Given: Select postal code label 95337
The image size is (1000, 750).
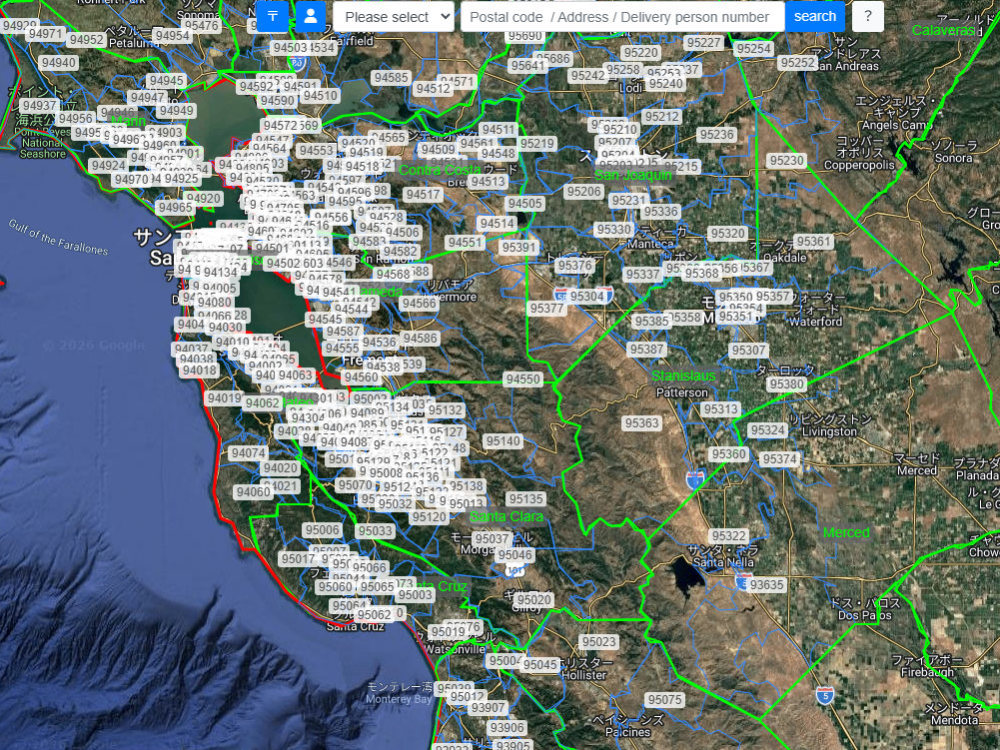Looking at the screenshot, I should click(642, 274).
